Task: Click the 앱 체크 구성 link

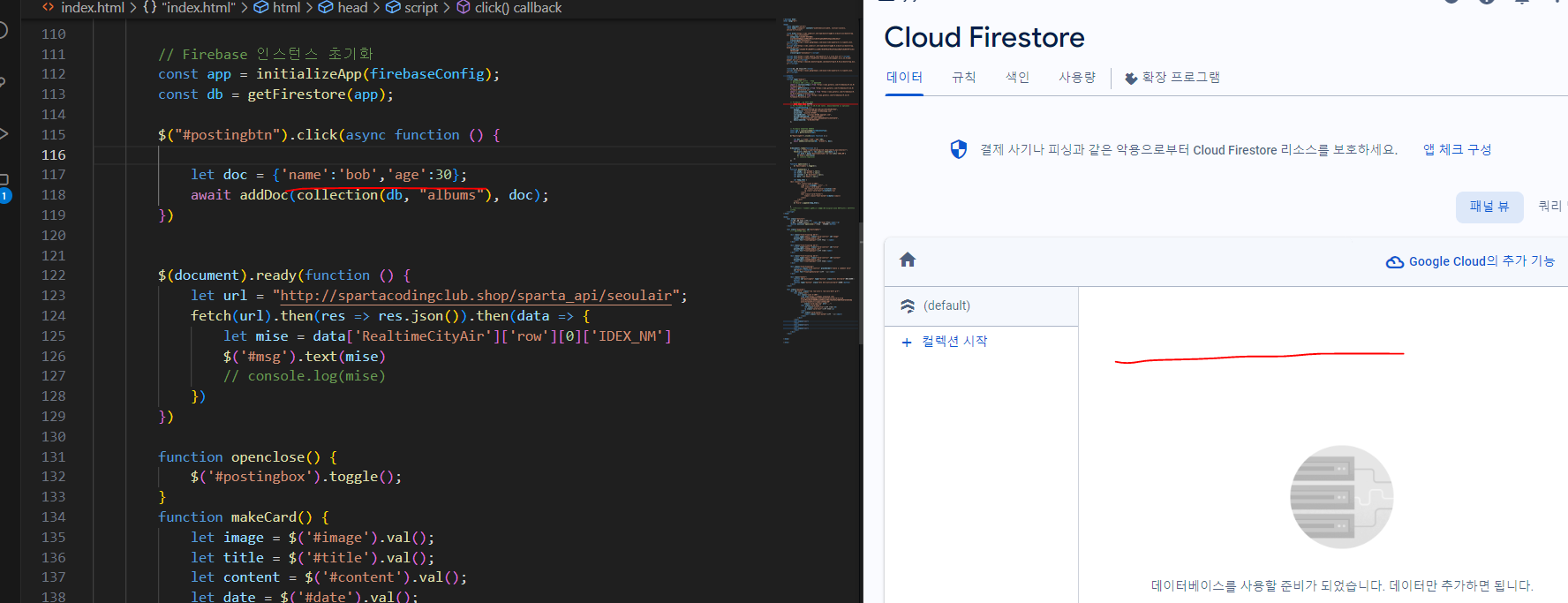Action: pyautogui.click(x=1457, y=149)
